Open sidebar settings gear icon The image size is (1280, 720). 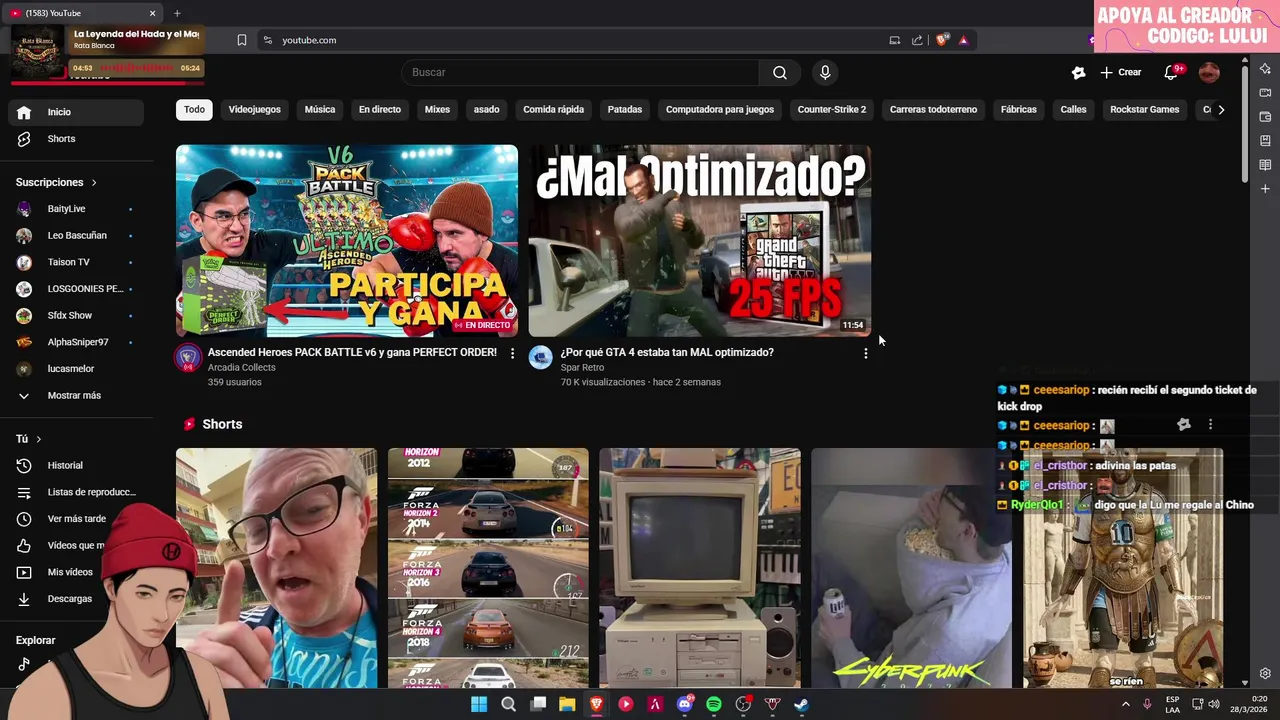[x=1265, y=674]
